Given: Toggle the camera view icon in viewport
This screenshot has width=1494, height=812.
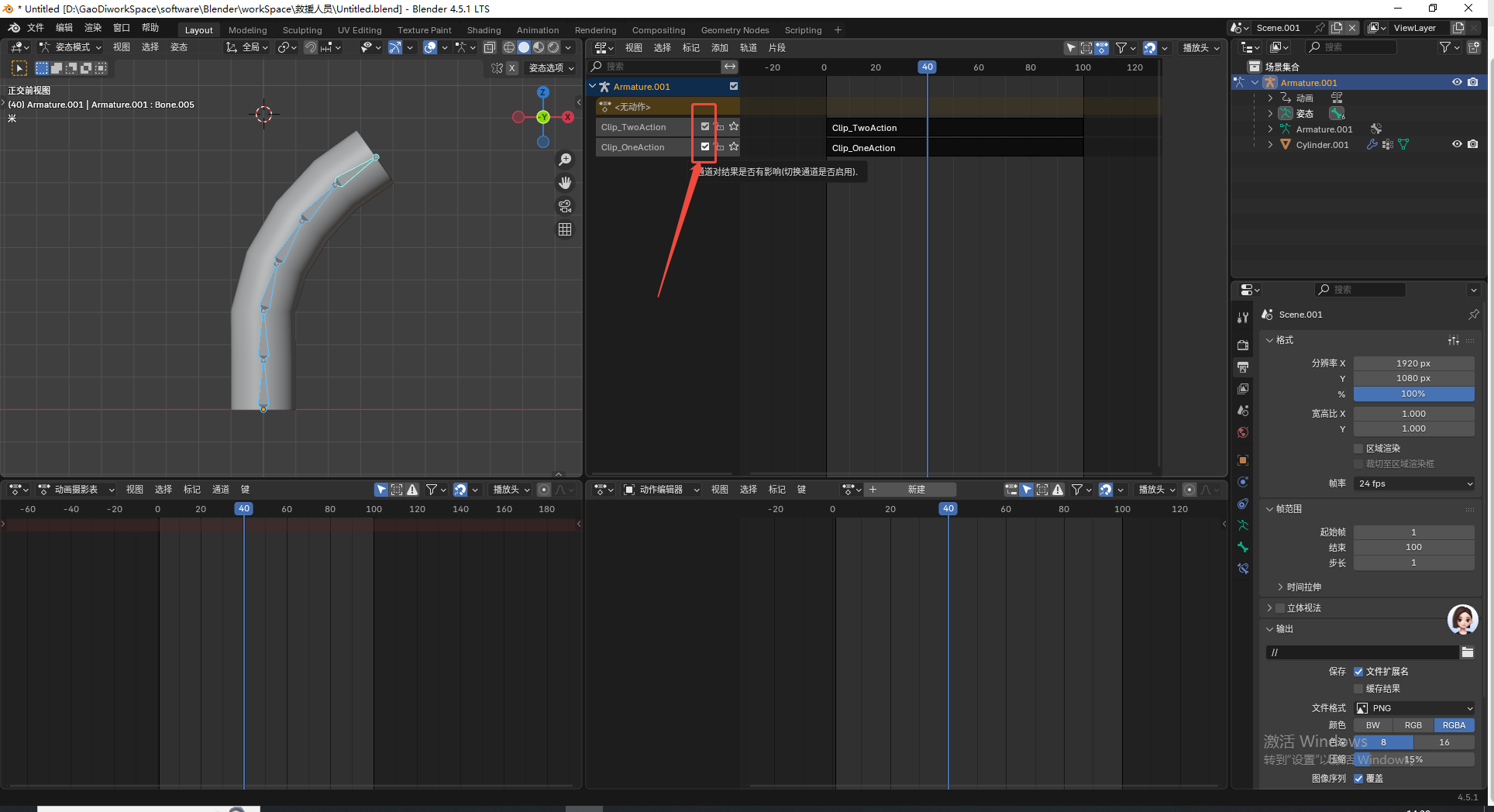Looking at the screenshot, I should (565, 206).
